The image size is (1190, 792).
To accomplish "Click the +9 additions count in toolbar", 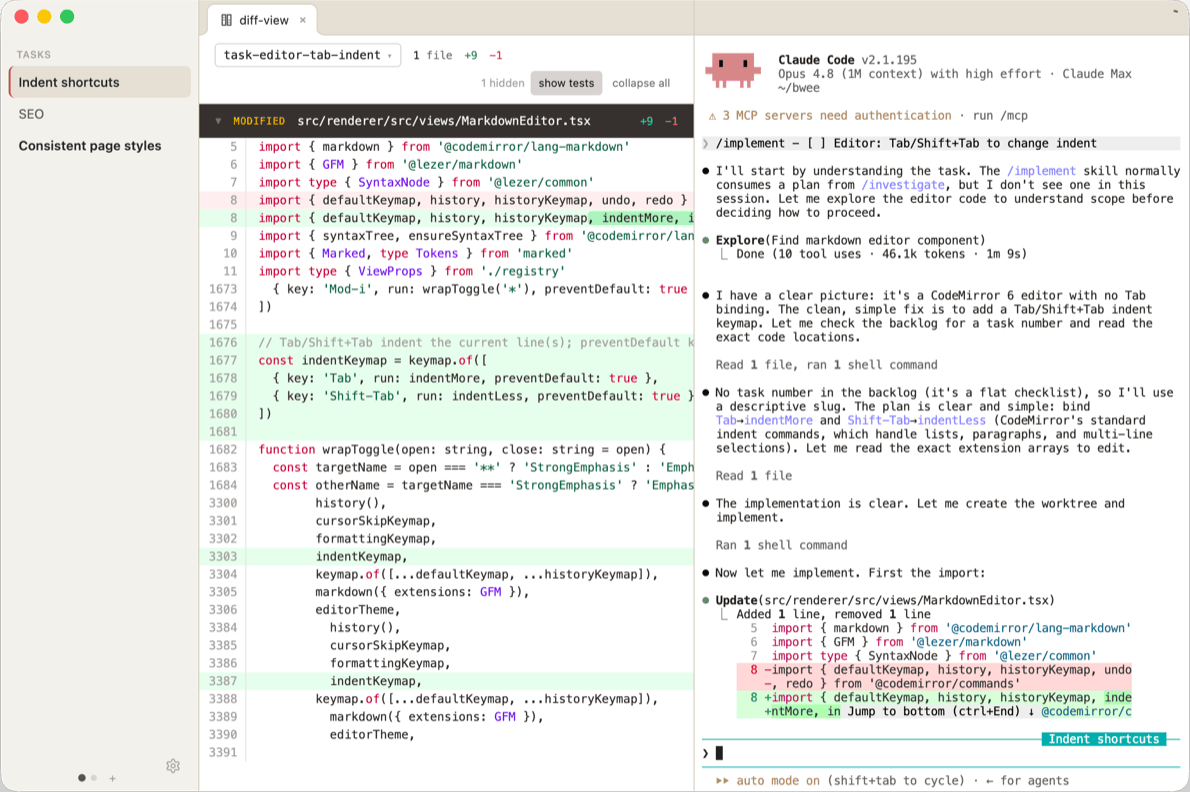I will click(x=471, y=55).
